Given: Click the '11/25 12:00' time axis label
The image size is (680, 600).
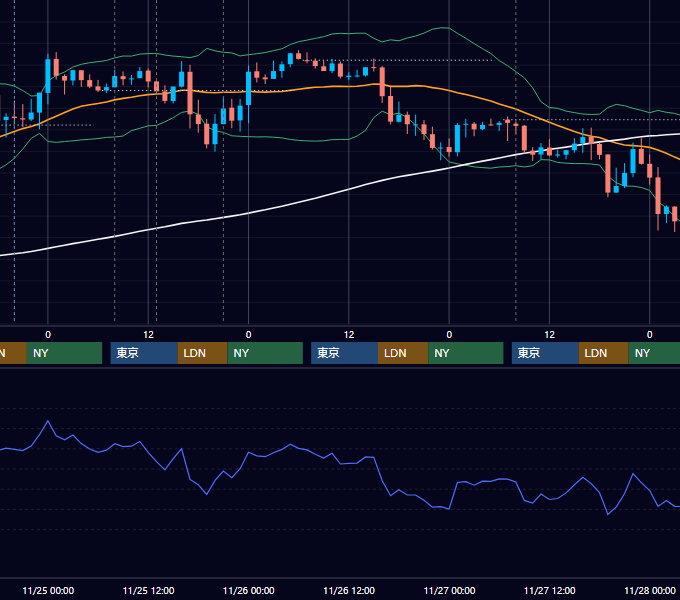Looking at the screenshot, I should point(148,590).
